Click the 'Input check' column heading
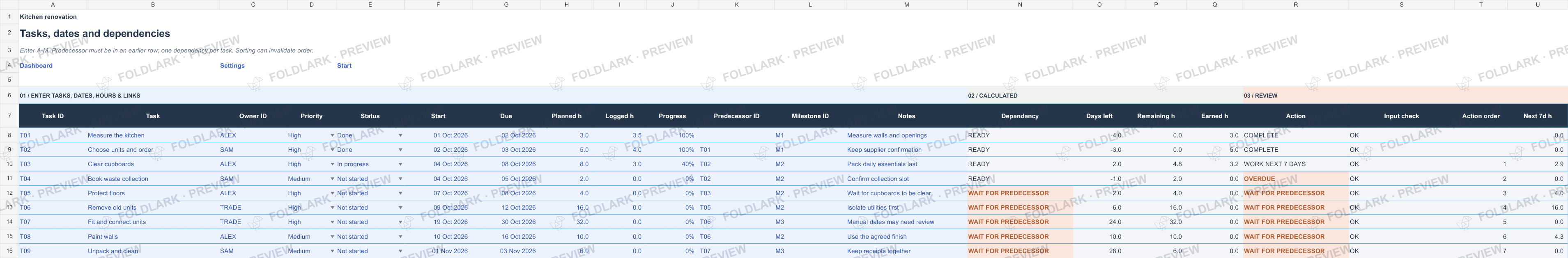 [x=1401, y=116]
